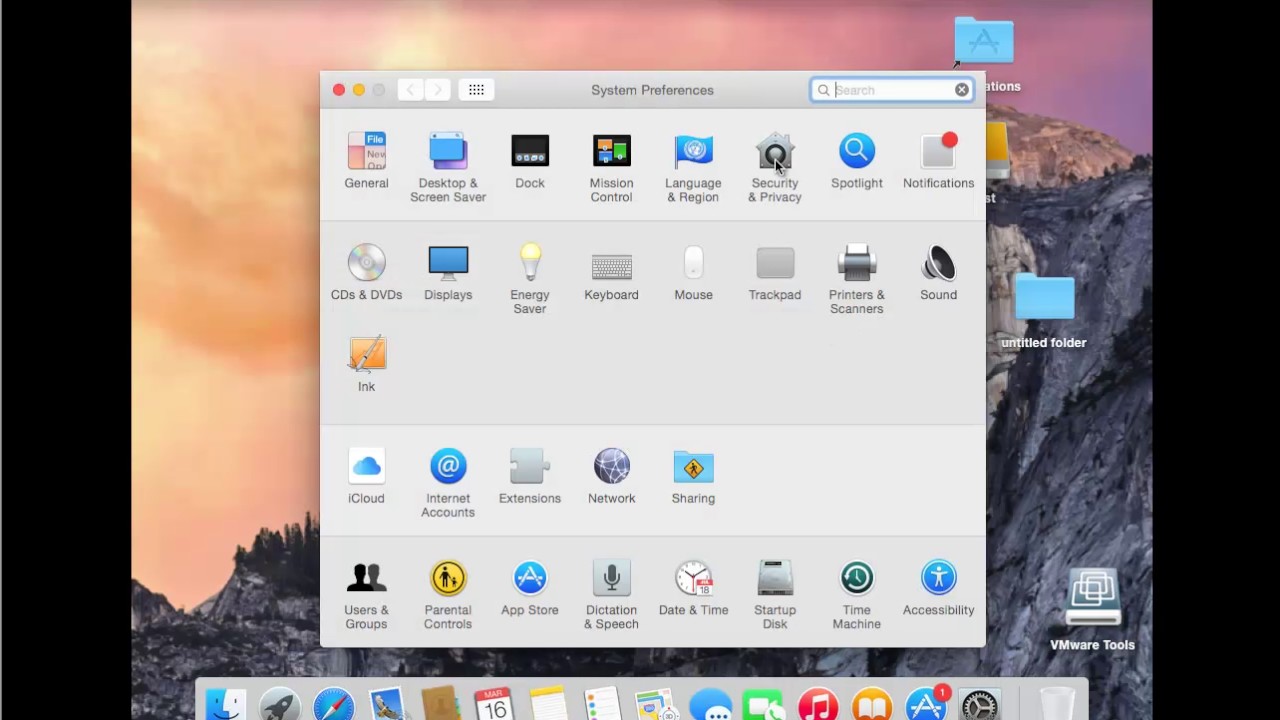Open FaceTime from the Dock
Viewport: 1280px width, 720px height.
pyautogui.click(x=765, y=706)
